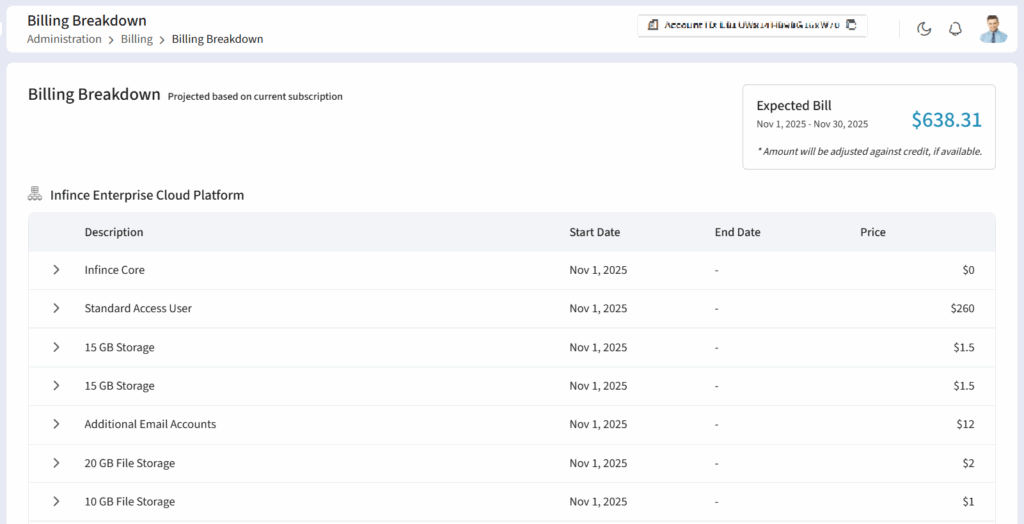Go to Administration in the breadcrumb
The image size is (1024, 524).
tap(64, 39)
